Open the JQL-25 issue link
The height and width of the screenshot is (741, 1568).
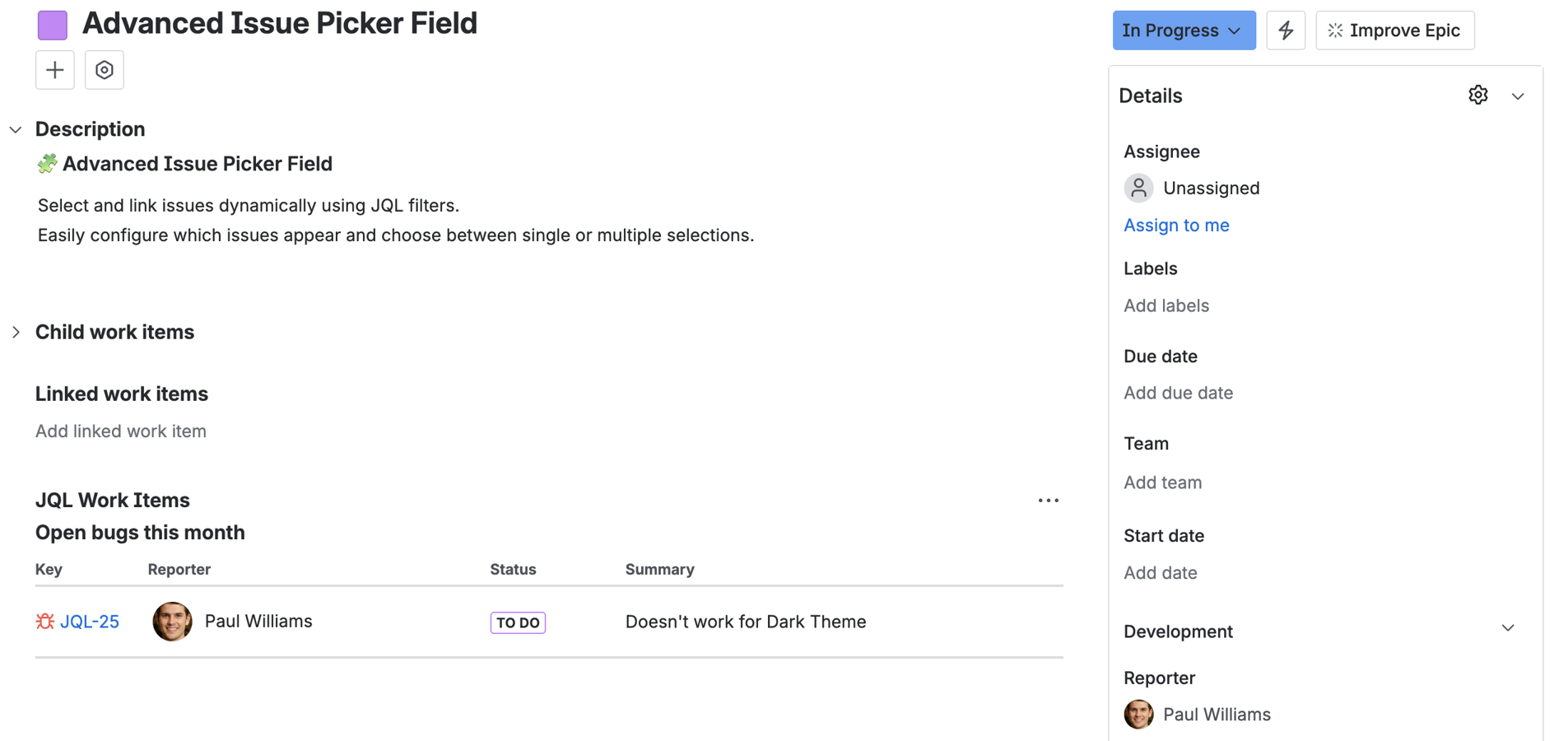pos(90,622)
